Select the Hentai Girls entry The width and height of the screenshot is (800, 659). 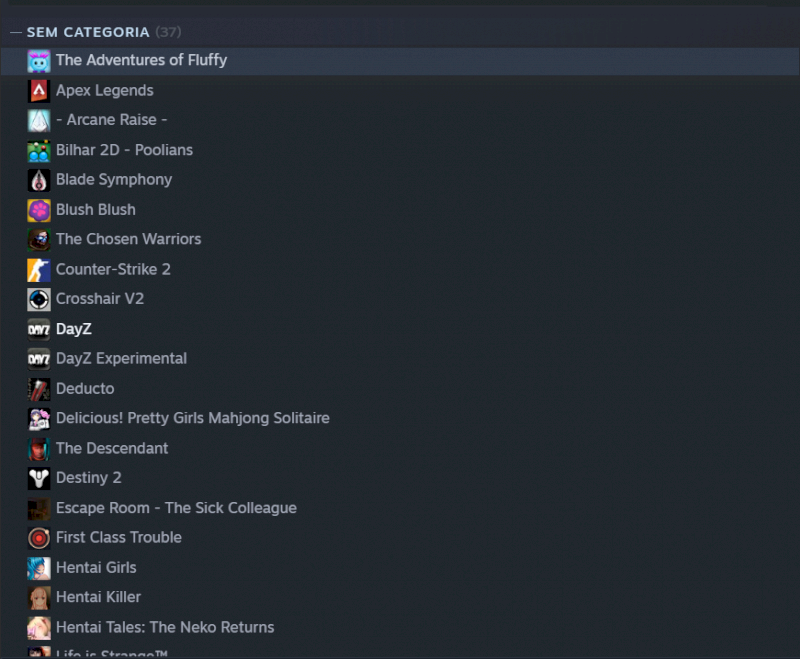[x=96, y=568]
